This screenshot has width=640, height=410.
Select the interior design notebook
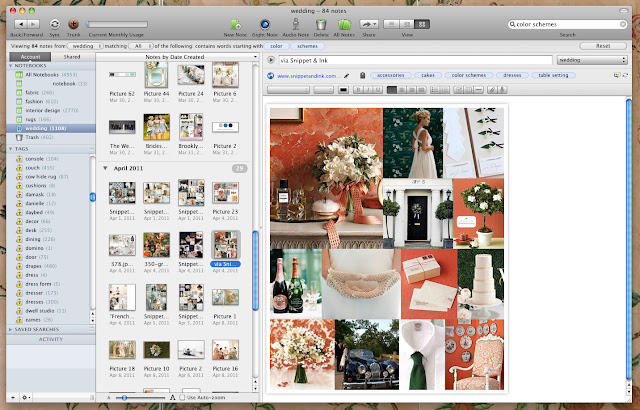pyautogui.click(x=42, y=112)
